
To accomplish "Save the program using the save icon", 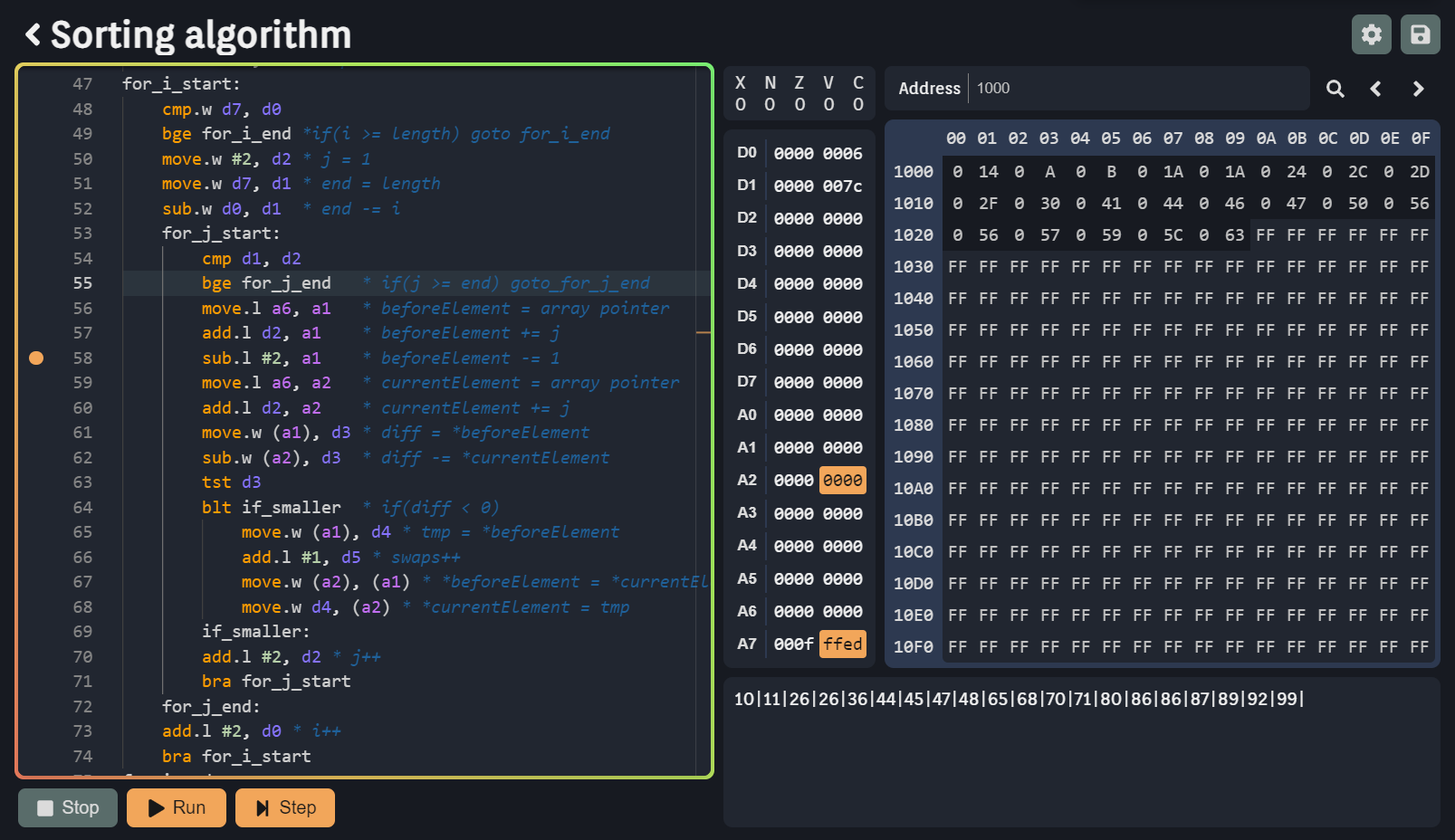I will [x=1420, y=34].
